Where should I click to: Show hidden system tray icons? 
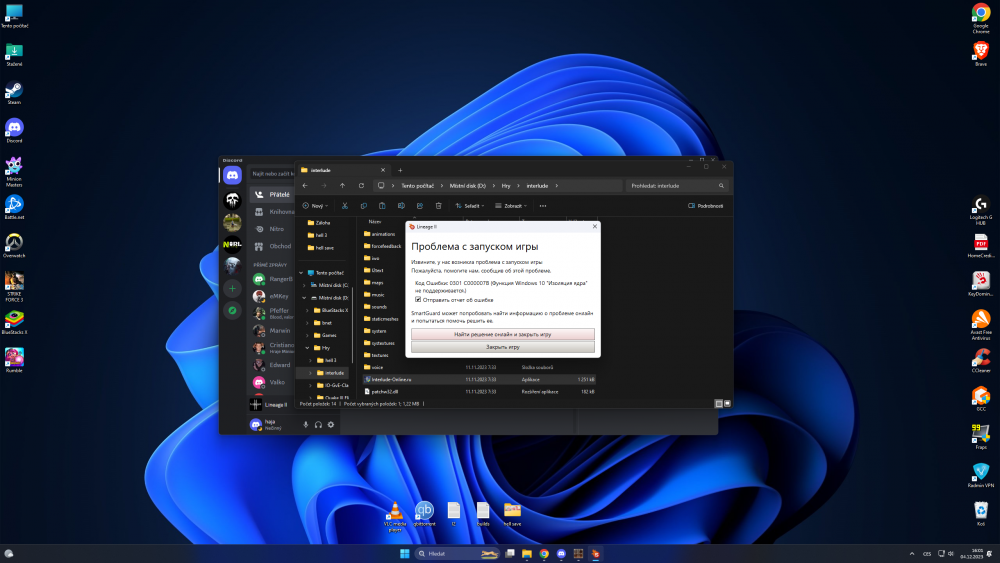coord(911,553)
